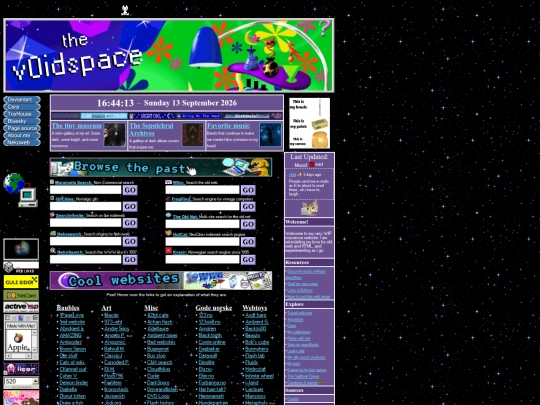Screen dimensions: 540x405
Task: Click GO next to GifCities field
Action: 130,206
